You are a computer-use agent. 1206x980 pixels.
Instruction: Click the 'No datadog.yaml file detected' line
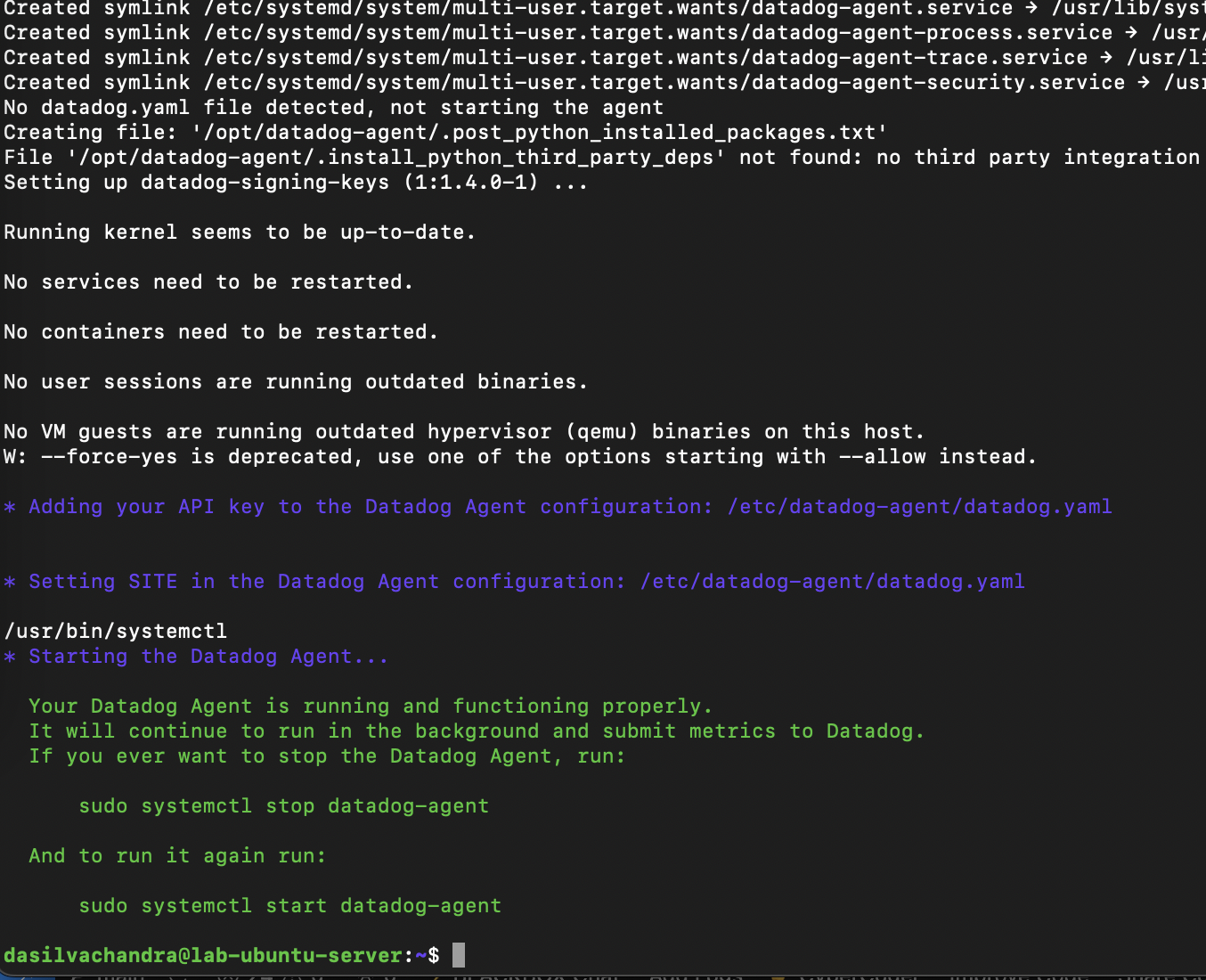pos(334,108)
